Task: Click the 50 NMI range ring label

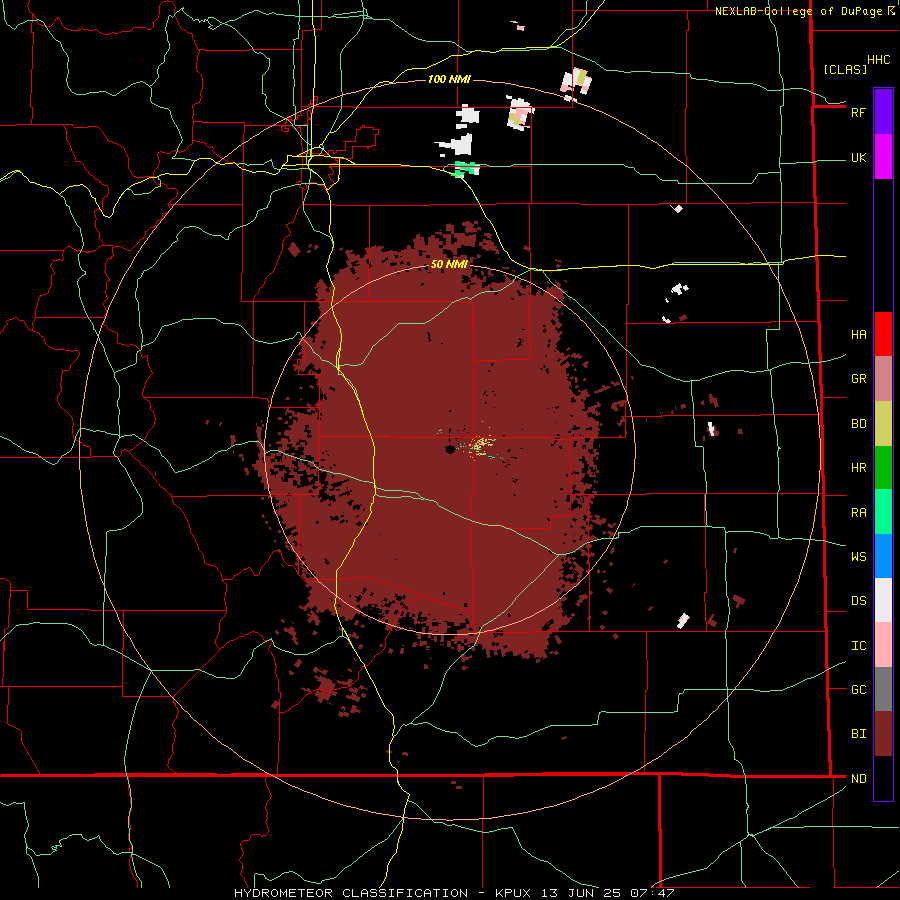Action: (449, 264)
